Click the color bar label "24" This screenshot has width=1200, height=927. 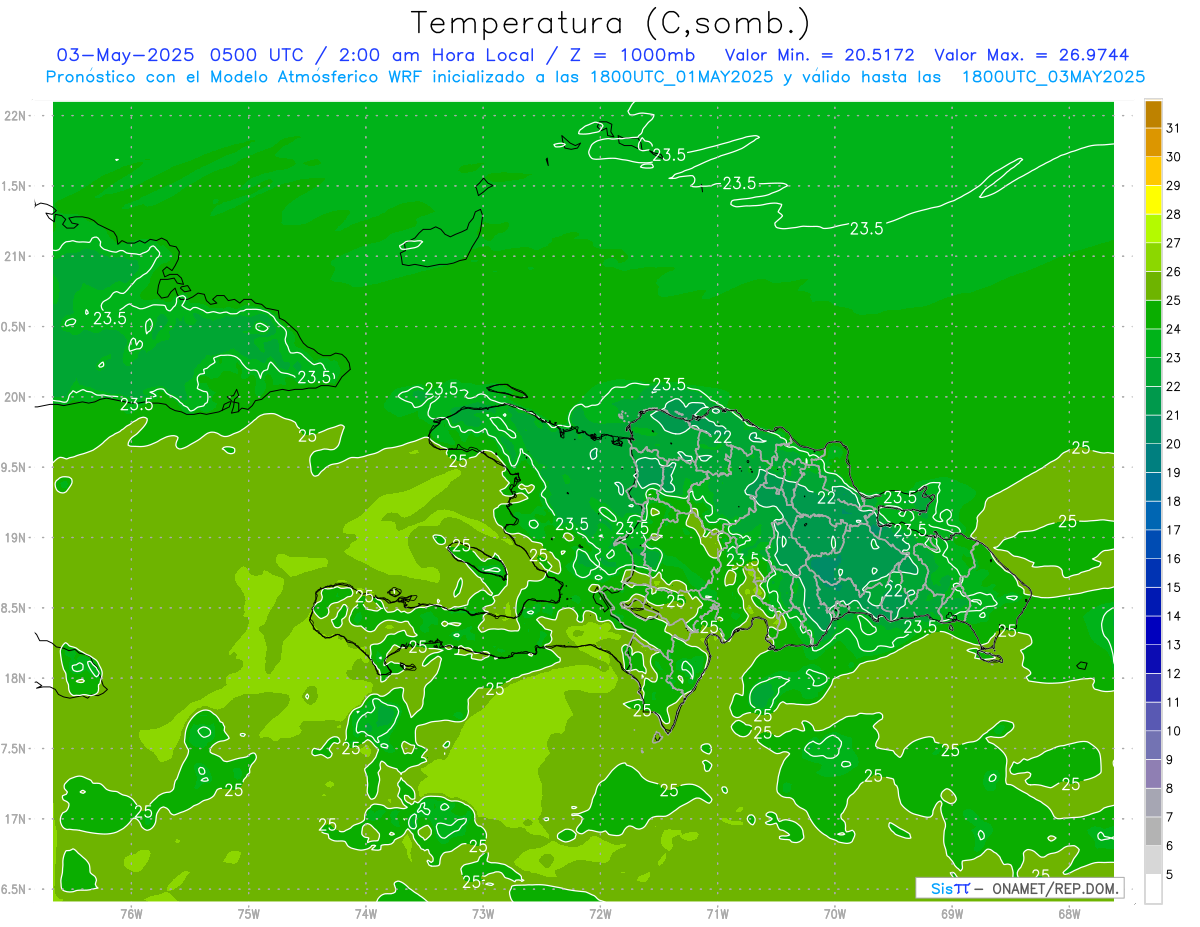[1173, 329]
